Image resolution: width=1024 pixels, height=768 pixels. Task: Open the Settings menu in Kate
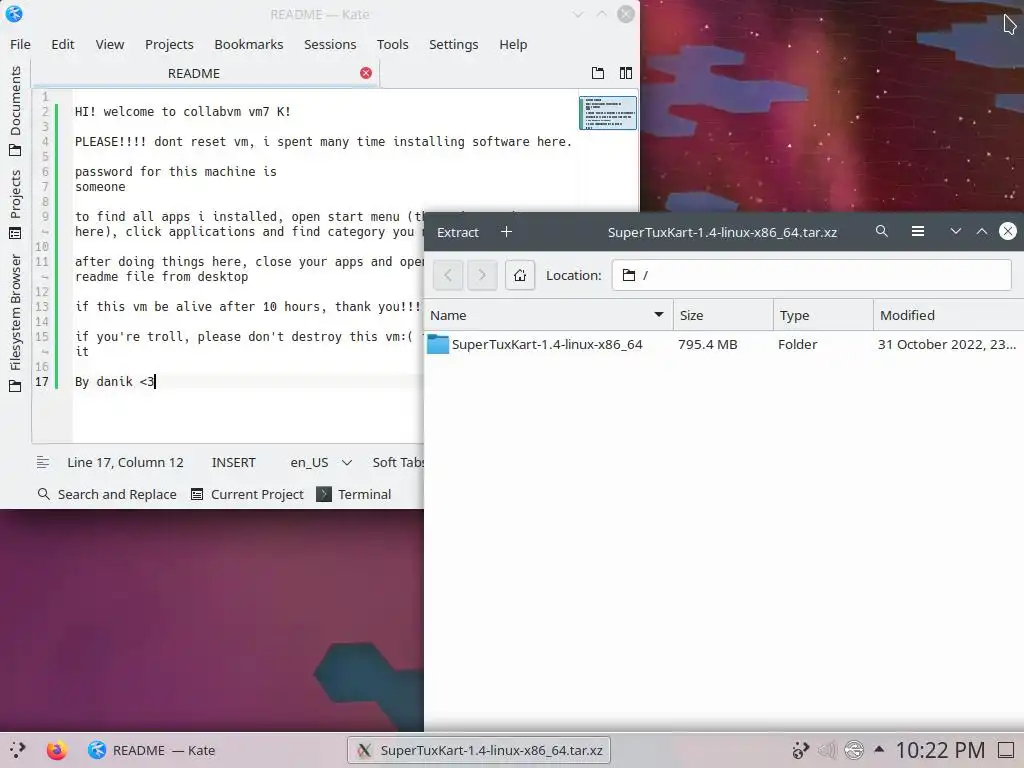[x=453, y=44]
